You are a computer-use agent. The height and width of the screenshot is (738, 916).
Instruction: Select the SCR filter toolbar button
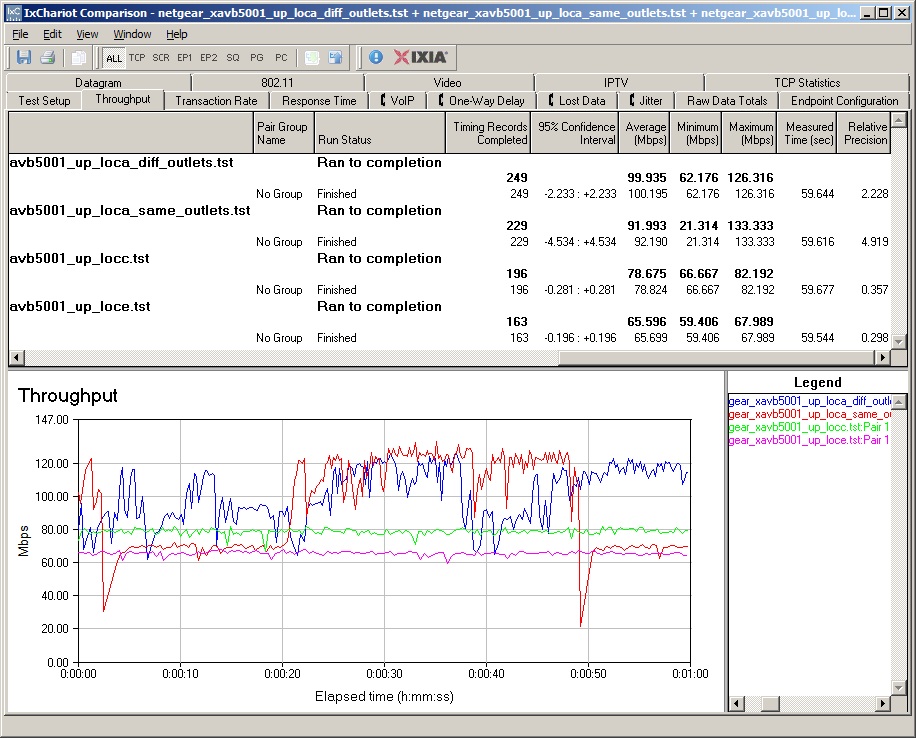161,58
